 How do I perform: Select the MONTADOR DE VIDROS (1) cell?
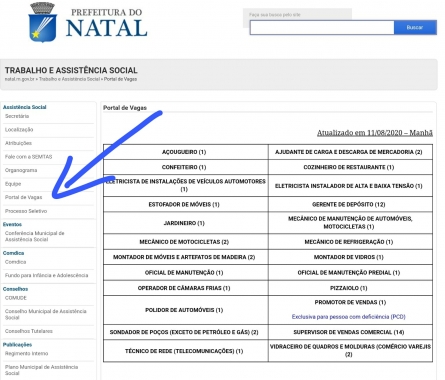[x=350, y=257]
